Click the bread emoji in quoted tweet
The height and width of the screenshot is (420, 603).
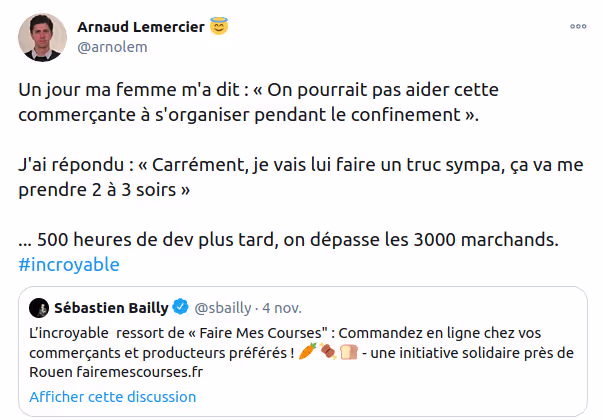347,352
